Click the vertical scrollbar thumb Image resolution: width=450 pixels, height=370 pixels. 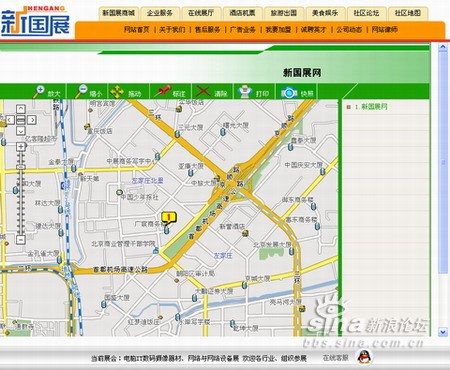pos(443,162)
